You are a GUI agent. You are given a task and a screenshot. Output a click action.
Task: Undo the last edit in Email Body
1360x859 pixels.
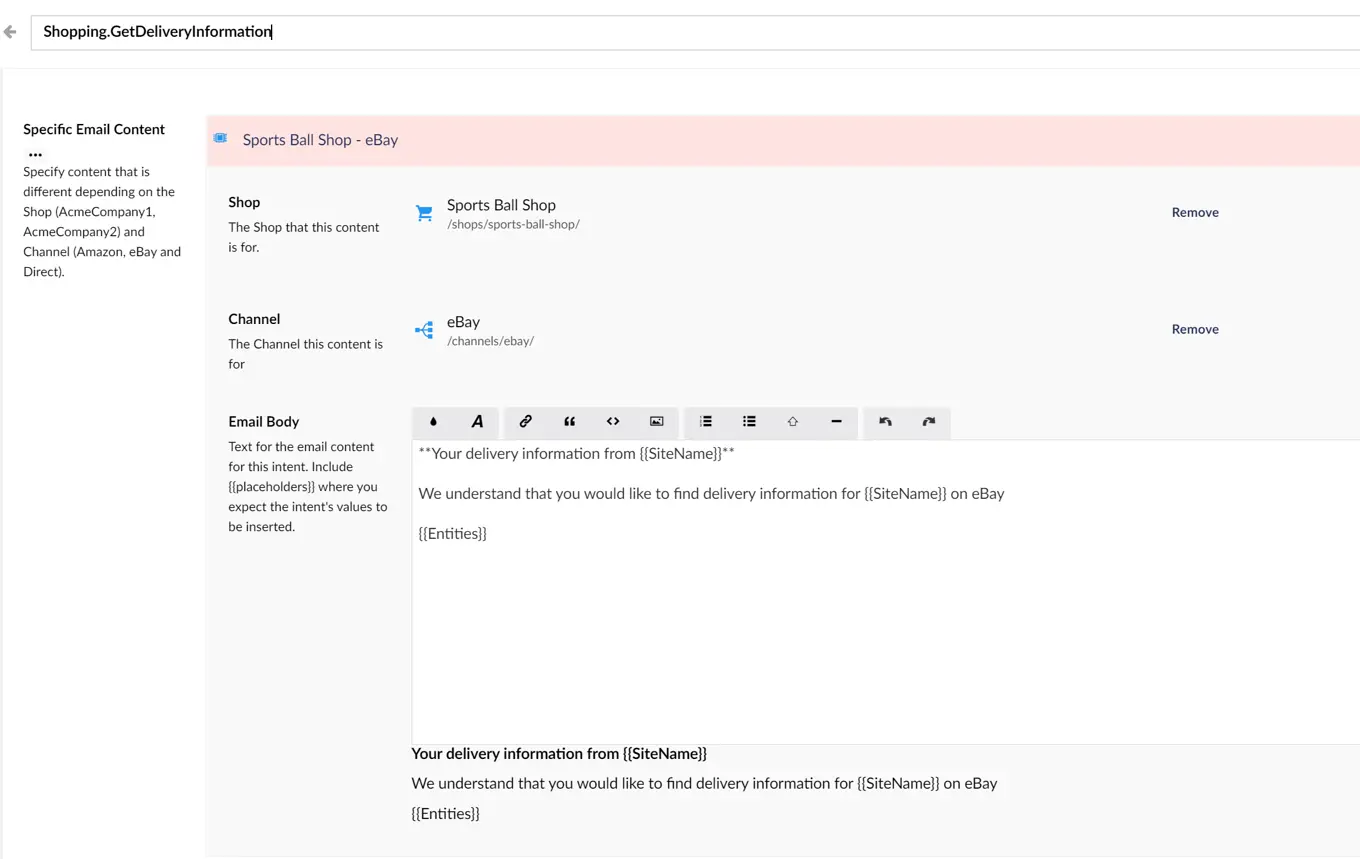click(885, 422)
